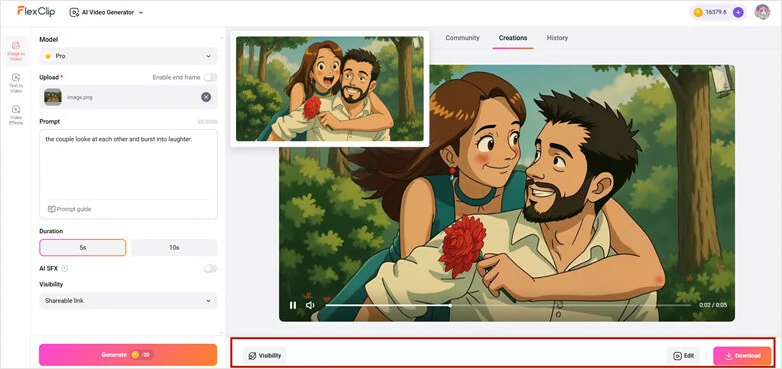Open the user profile avatar
The width and height of the screenshot is (782, 369).
762,12
